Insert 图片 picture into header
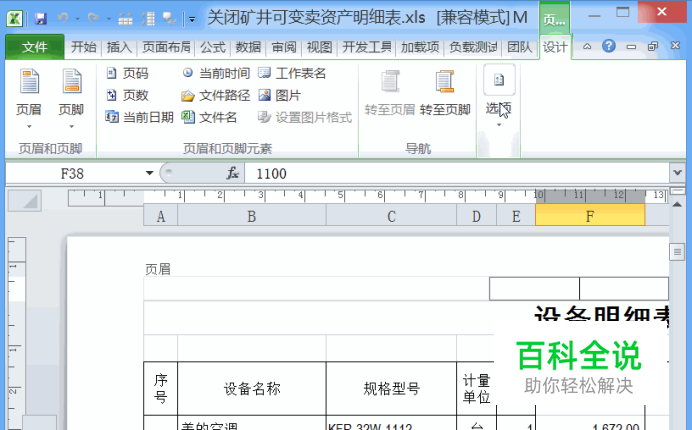 pyautogui.click(x=279, y=95)
